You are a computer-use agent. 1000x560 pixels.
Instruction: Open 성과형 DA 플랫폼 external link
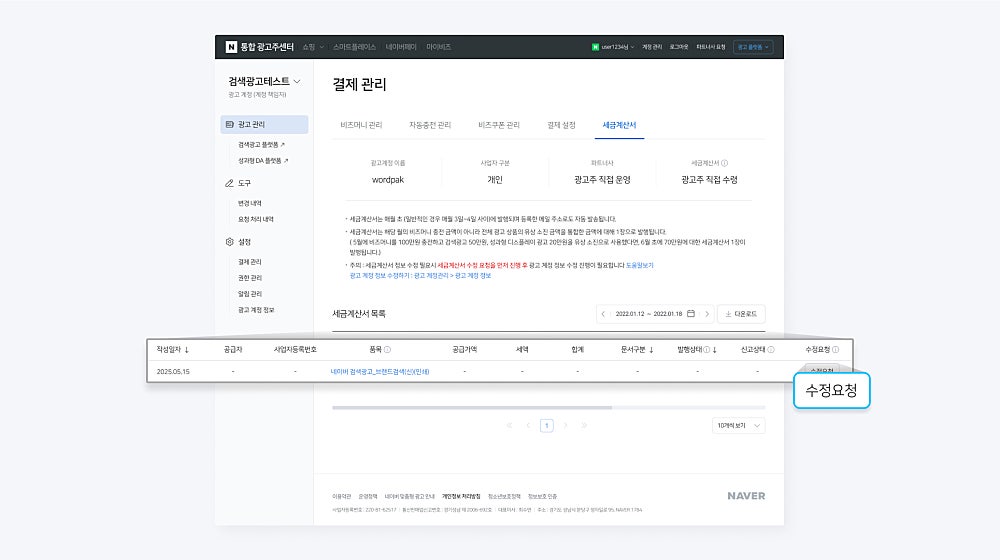263,161
